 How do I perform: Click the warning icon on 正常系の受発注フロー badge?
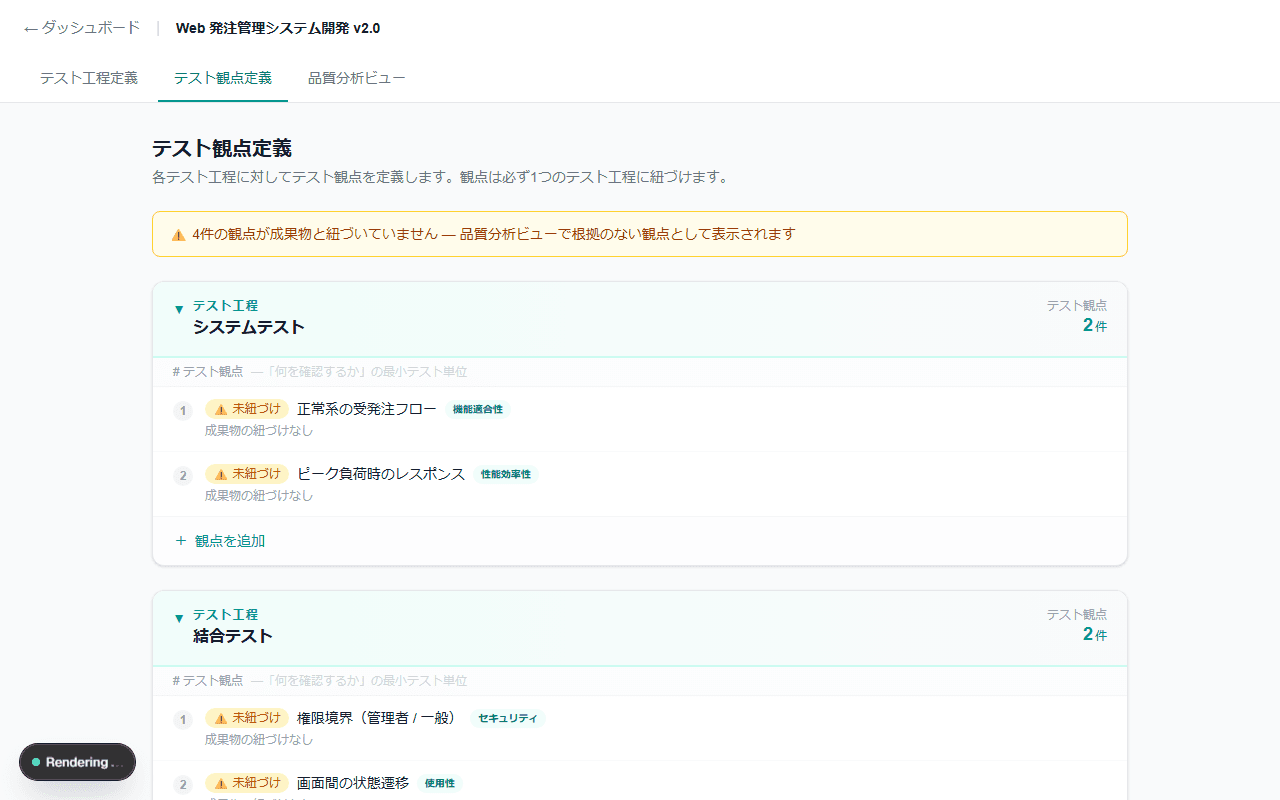click(x=222, y=408)
